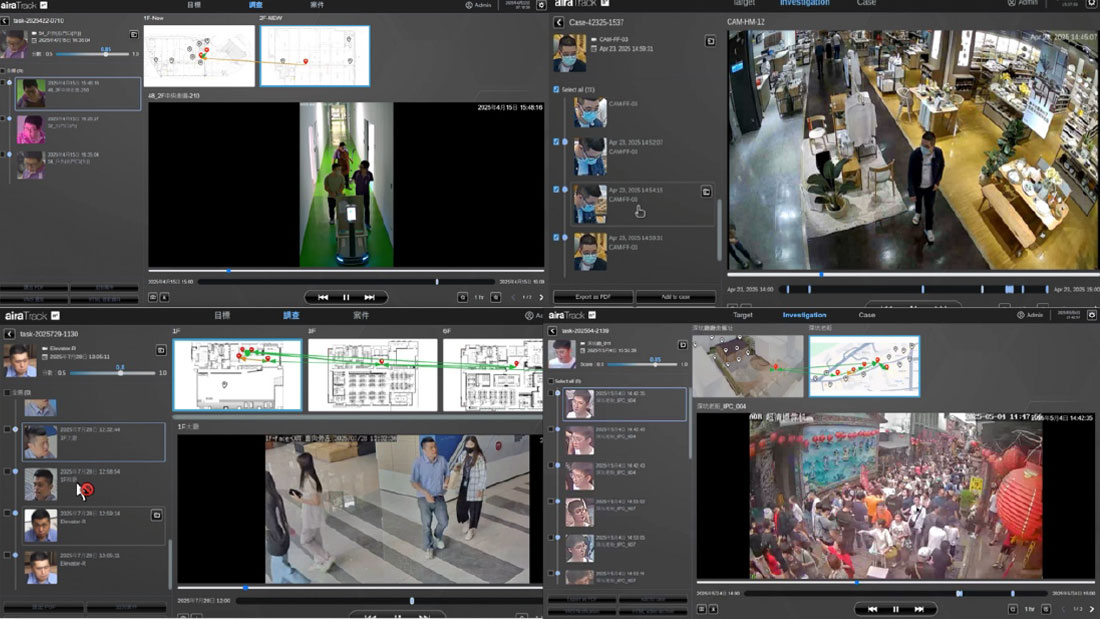Click back arrow beside Case-42325-1537

coord(559,22)
